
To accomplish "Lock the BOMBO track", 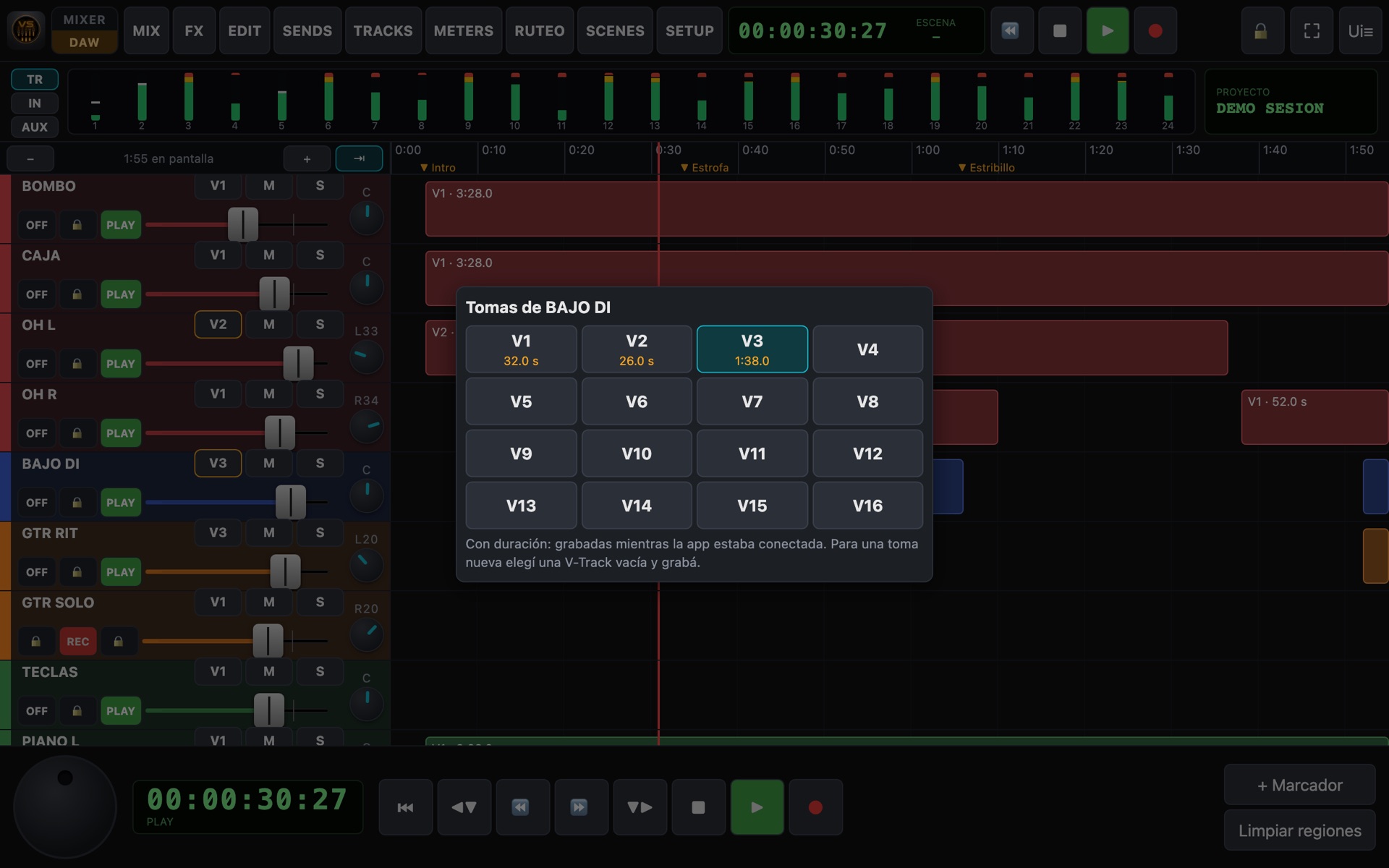I will point(77,225).
